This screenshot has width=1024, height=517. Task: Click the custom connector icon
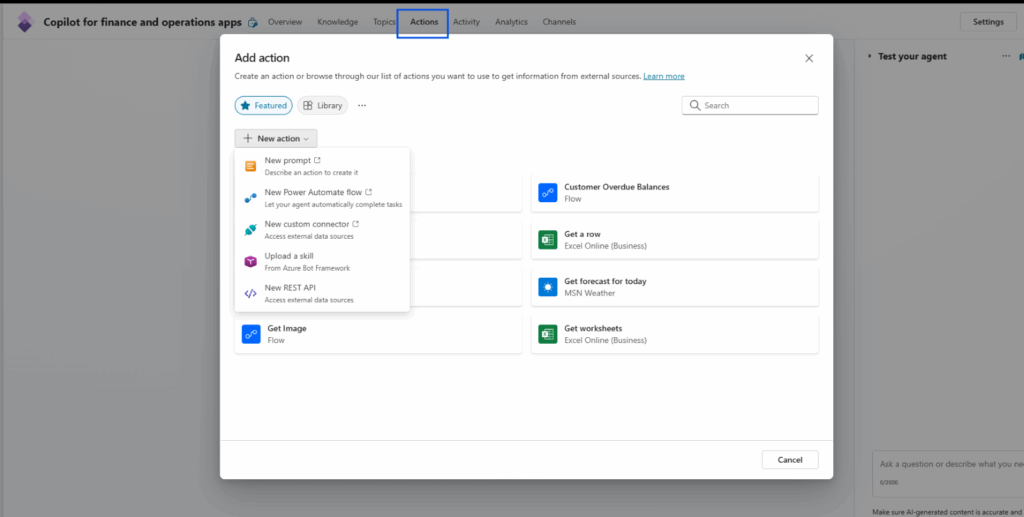click(x=251, y=230)
